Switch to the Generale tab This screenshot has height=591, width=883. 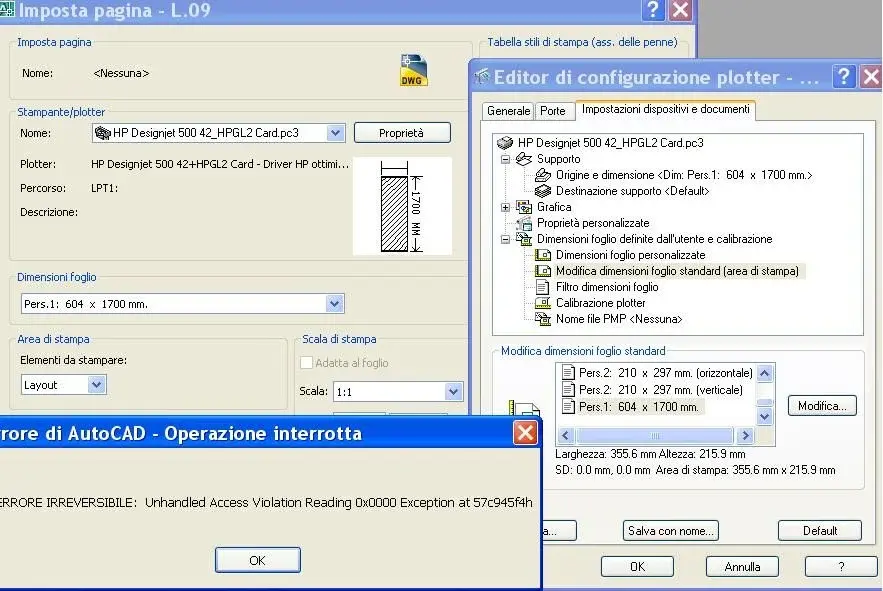509,111
